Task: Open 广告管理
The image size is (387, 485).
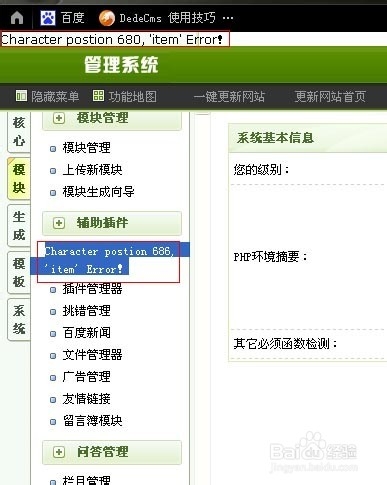Action: click(86, 377)
